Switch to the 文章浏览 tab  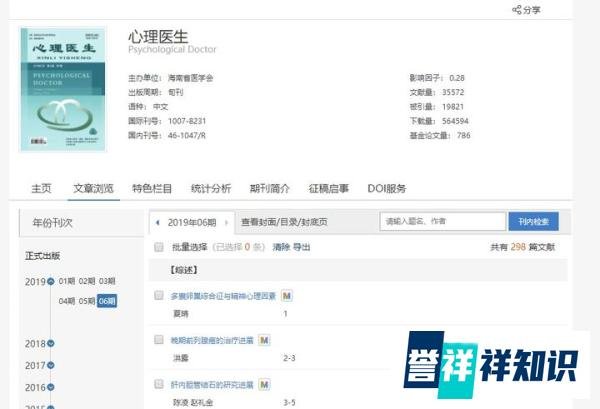(x=93, y=188)
